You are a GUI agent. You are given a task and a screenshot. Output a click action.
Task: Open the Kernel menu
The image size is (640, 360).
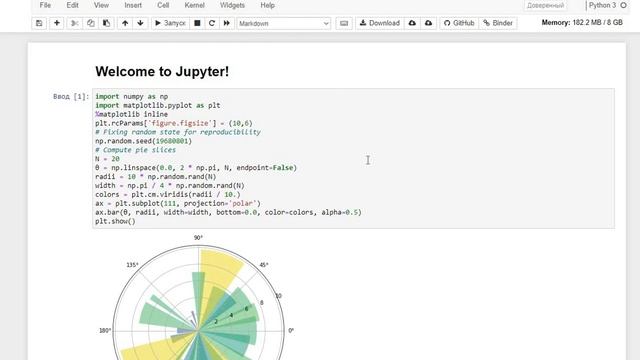(x=194, y=5)
